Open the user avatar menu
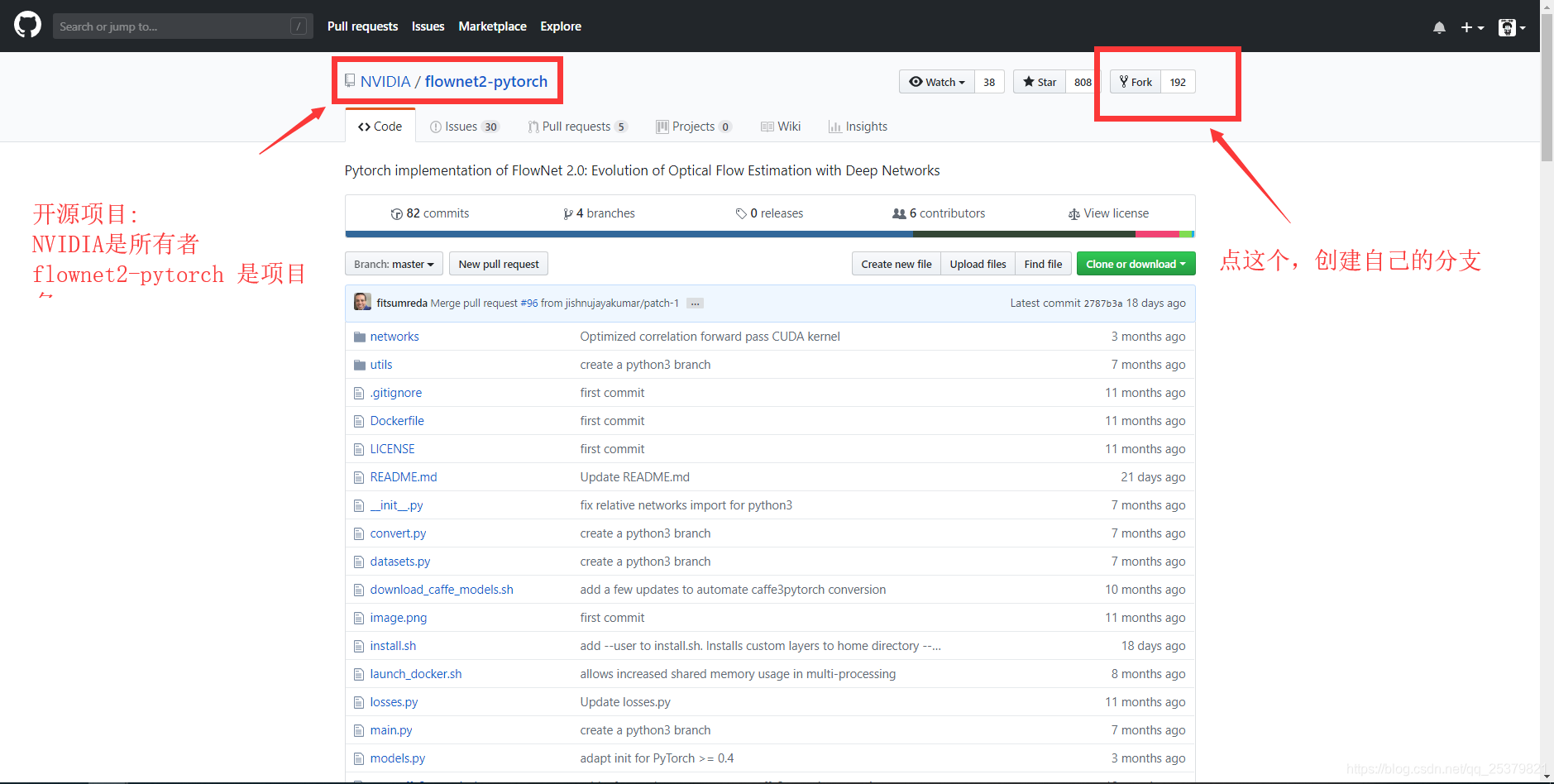Viewport: 1554px width, 784px height. coord(1512,27)
